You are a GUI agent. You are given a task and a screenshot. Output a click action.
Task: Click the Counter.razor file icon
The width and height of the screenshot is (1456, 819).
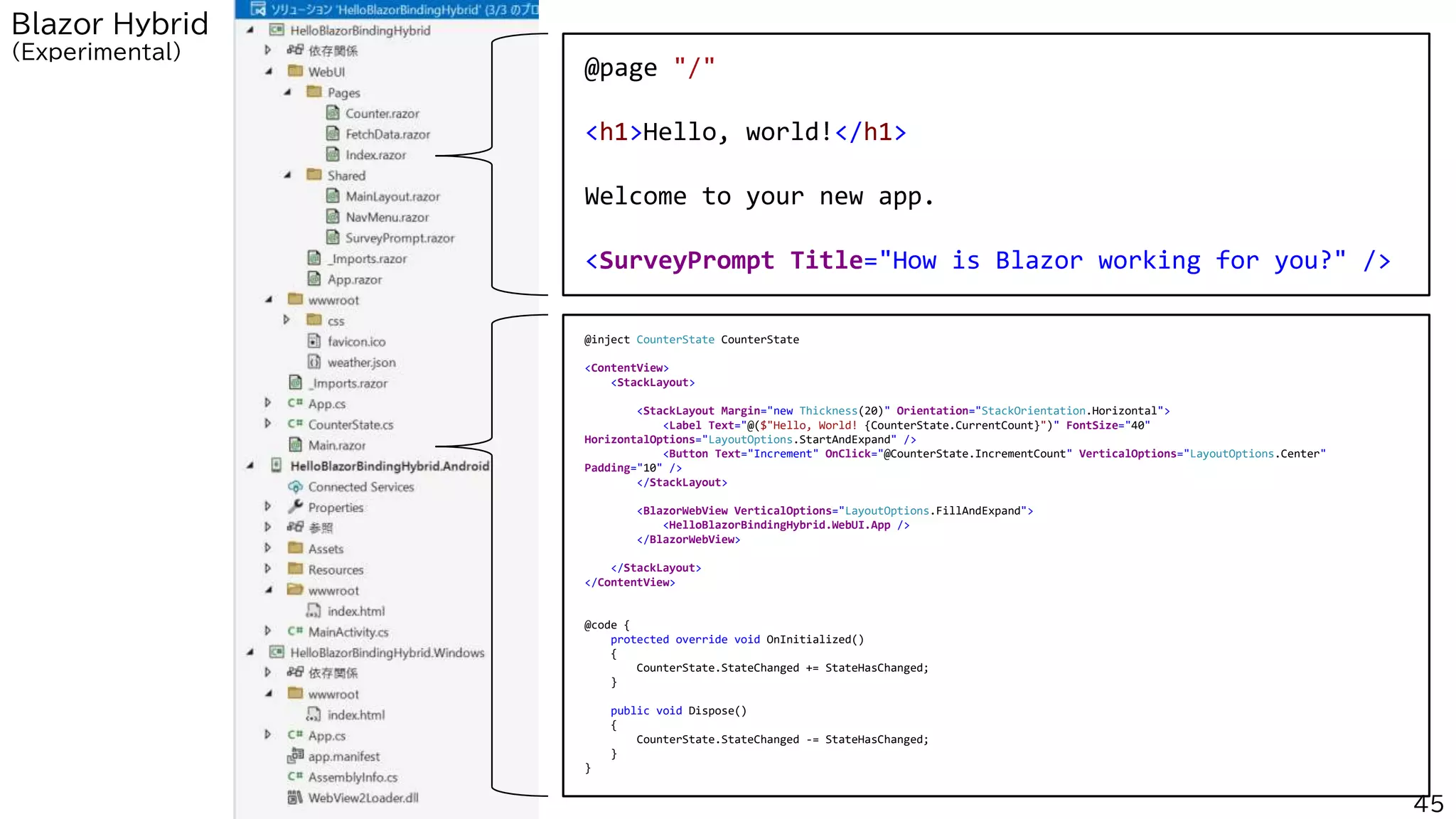click(332, 112)
